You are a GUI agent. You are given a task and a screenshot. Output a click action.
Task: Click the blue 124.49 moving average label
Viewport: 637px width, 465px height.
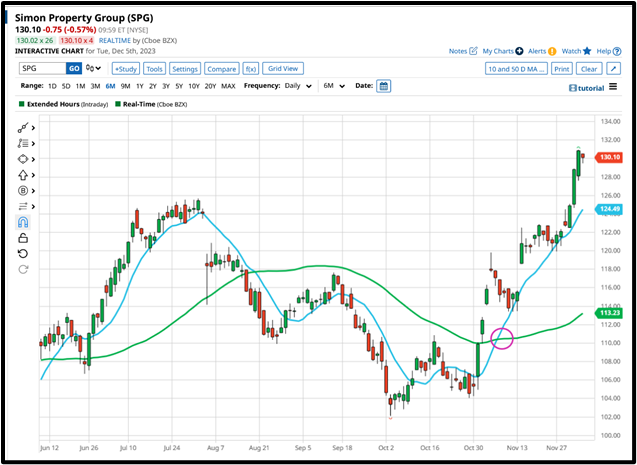pos(608,209)
